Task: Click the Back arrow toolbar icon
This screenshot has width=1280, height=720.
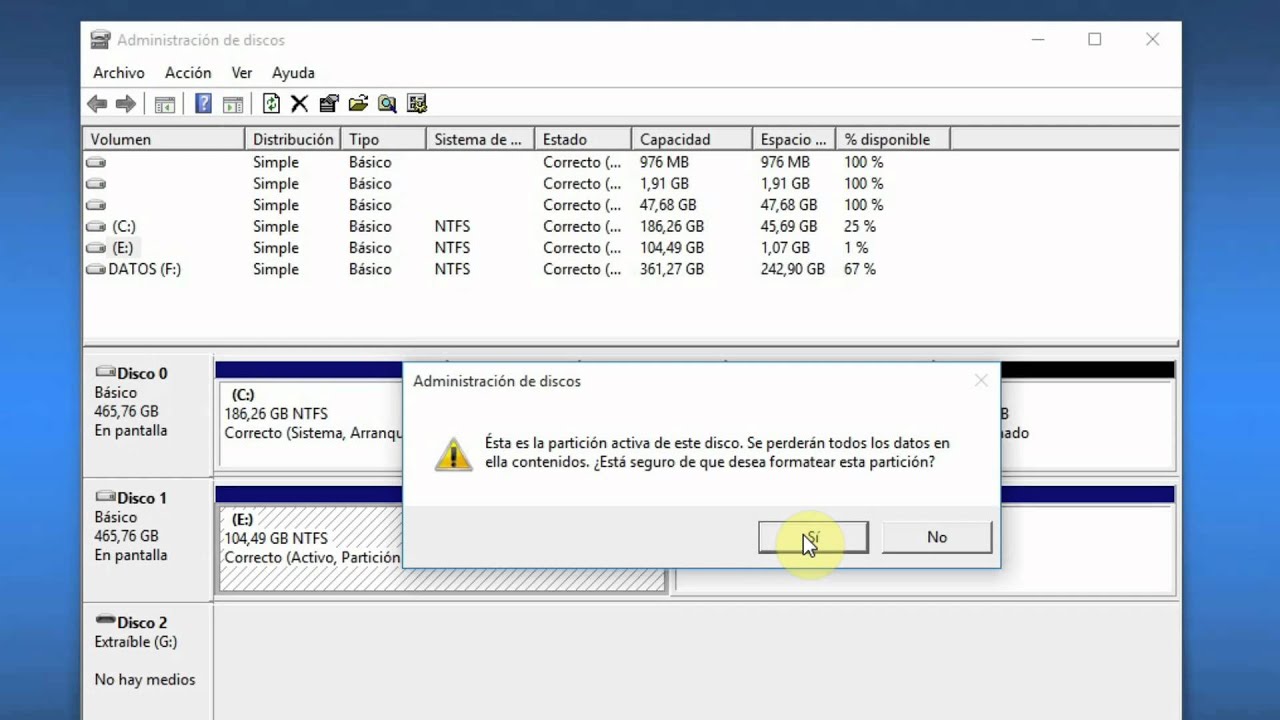Action: (x=97, y=104)
